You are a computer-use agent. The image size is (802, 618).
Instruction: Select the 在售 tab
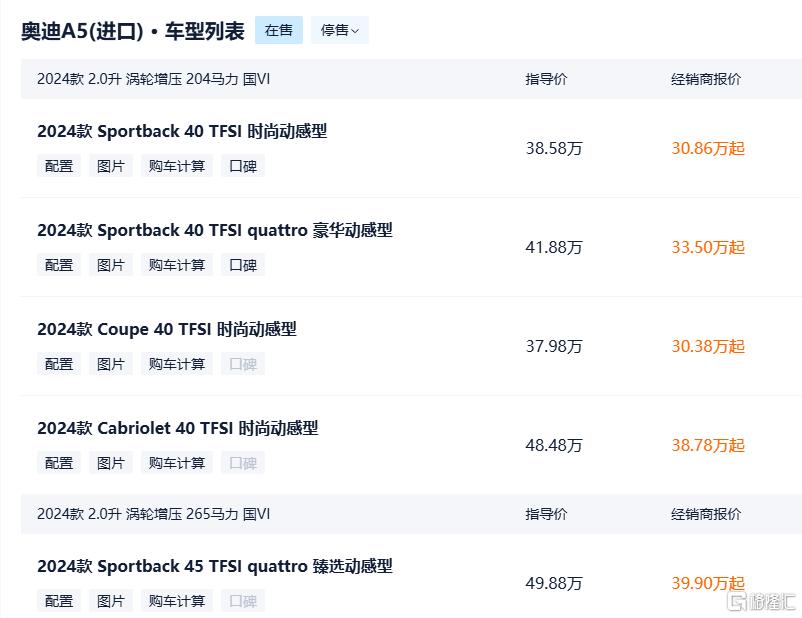pyautogui.click(x=279, y=30)
